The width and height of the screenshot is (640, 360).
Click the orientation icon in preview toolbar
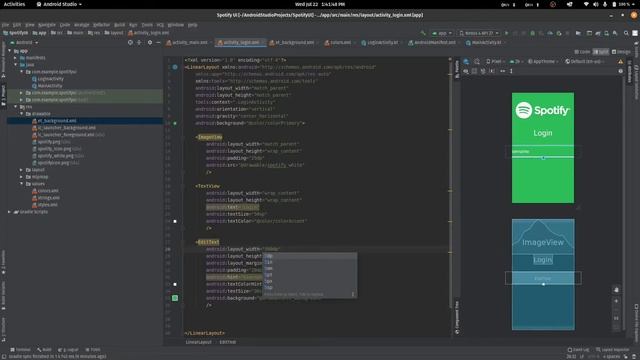point(477,61)
